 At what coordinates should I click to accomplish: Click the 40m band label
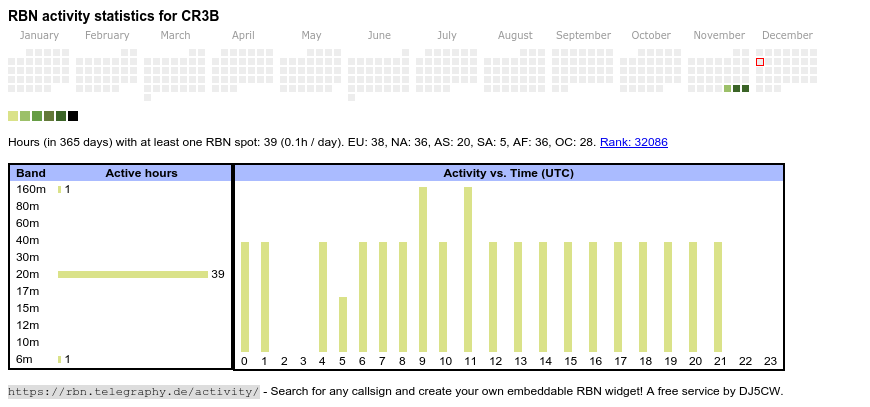[28, 240]
